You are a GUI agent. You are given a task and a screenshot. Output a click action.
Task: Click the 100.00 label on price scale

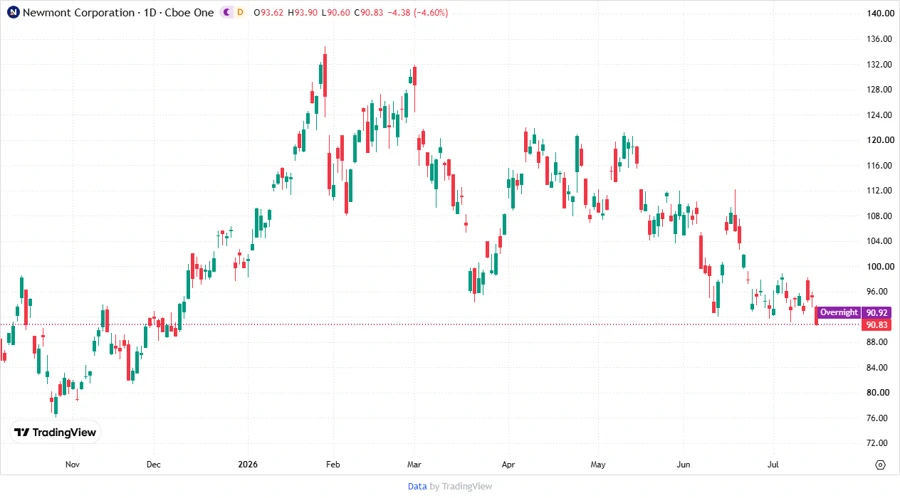click(x=880, y=266)
